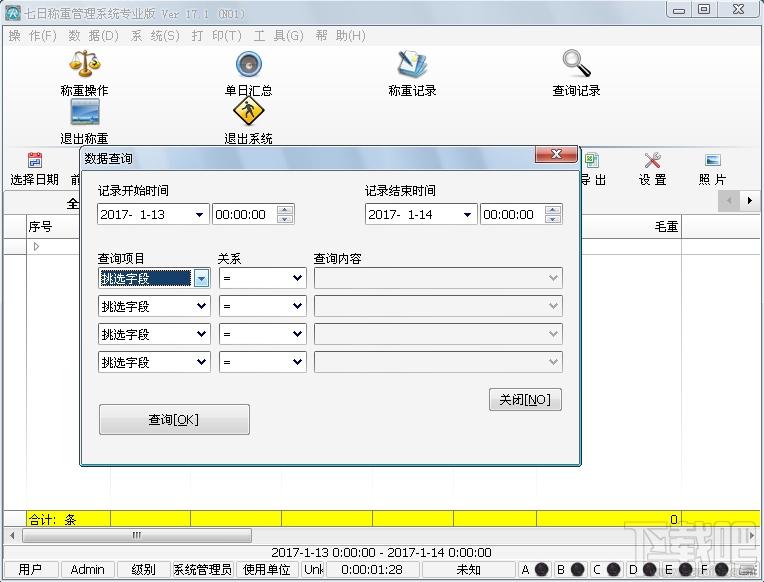This screenshot has width=764, height=582.
Task: Click the horizontal scrollbar left arrow
Action: point(12,535)
